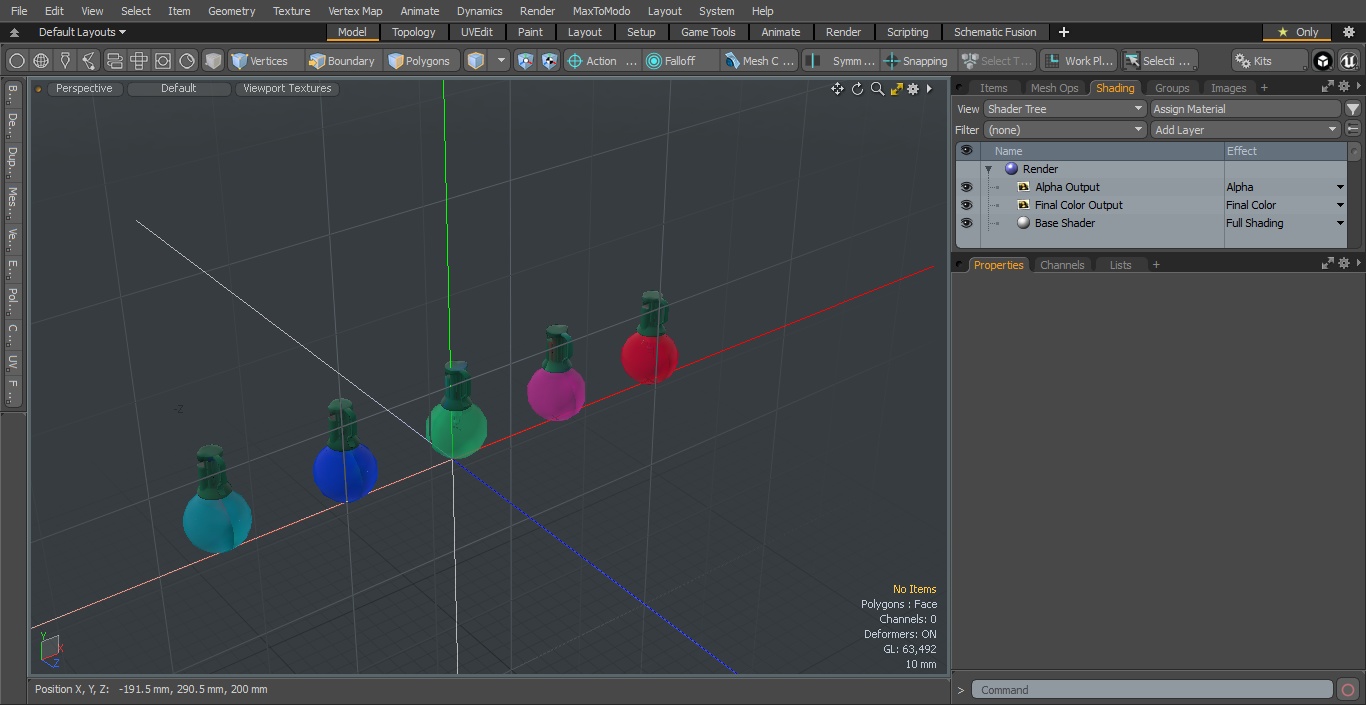
Task: Open the Alpha effect dropdown arrow
Action: pos(1340,187)
